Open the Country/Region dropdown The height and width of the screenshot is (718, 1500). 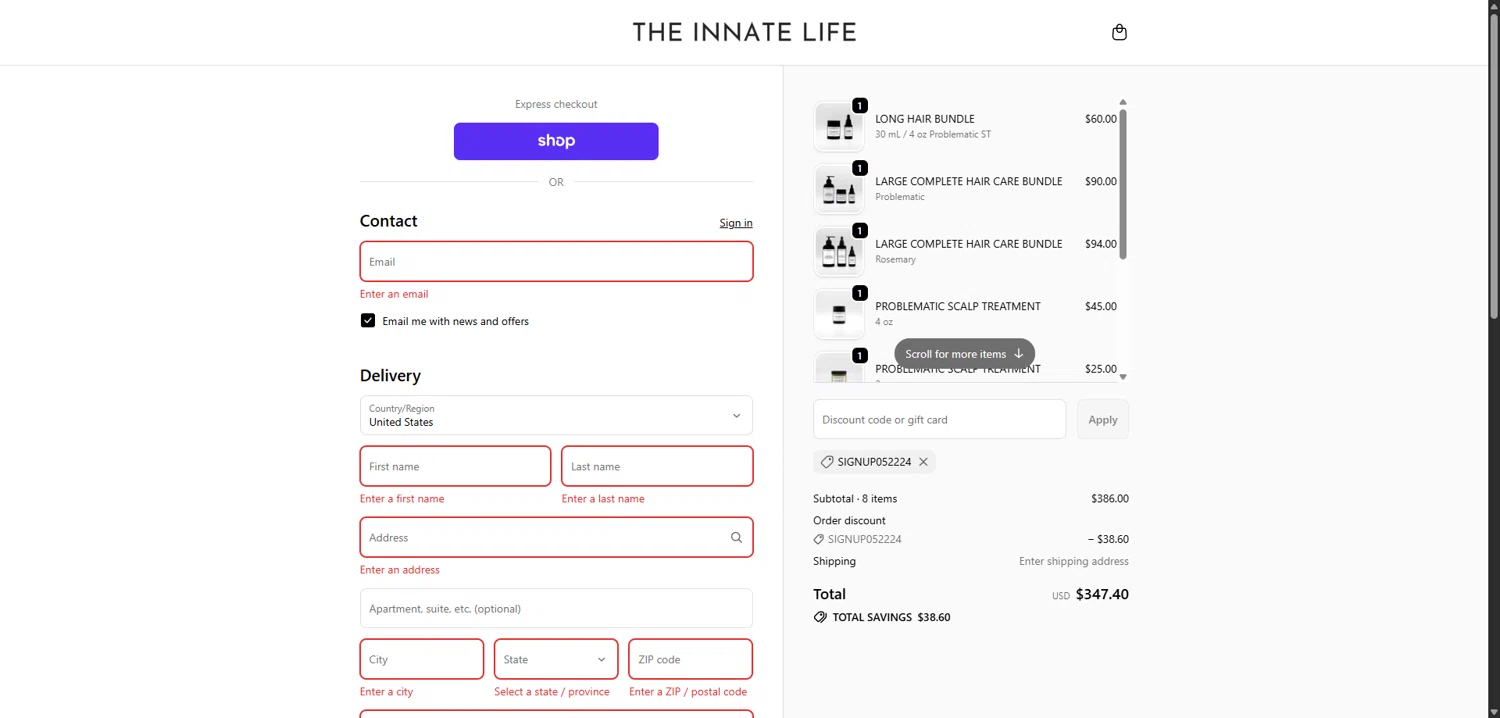[556, 415]
